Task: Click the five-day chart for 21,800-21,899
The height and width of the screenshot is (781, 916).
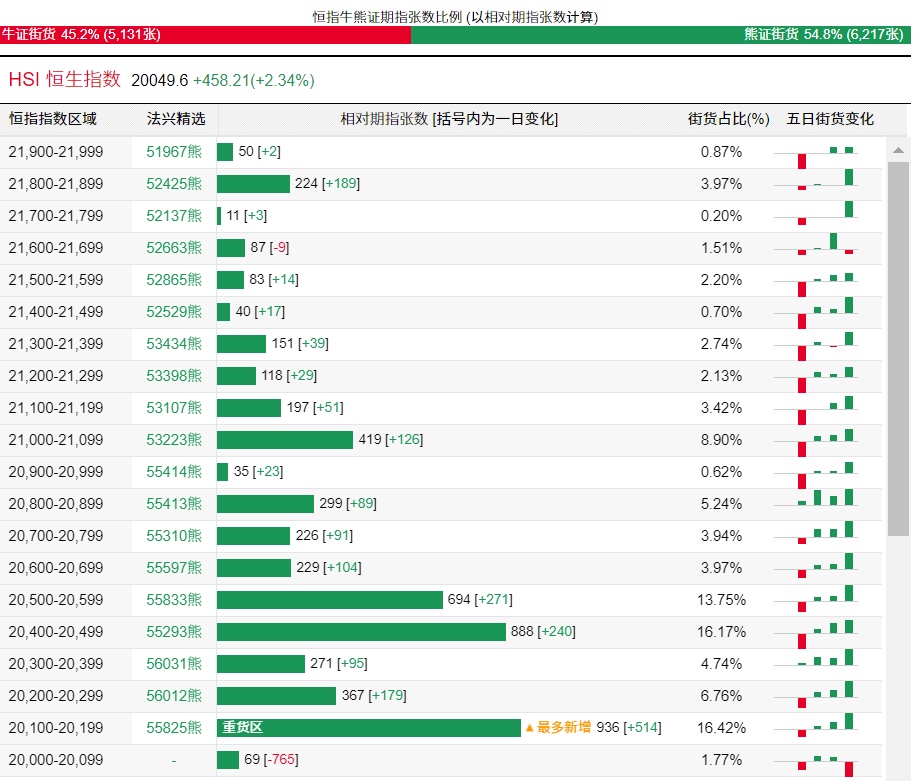Action: (816, 179)
